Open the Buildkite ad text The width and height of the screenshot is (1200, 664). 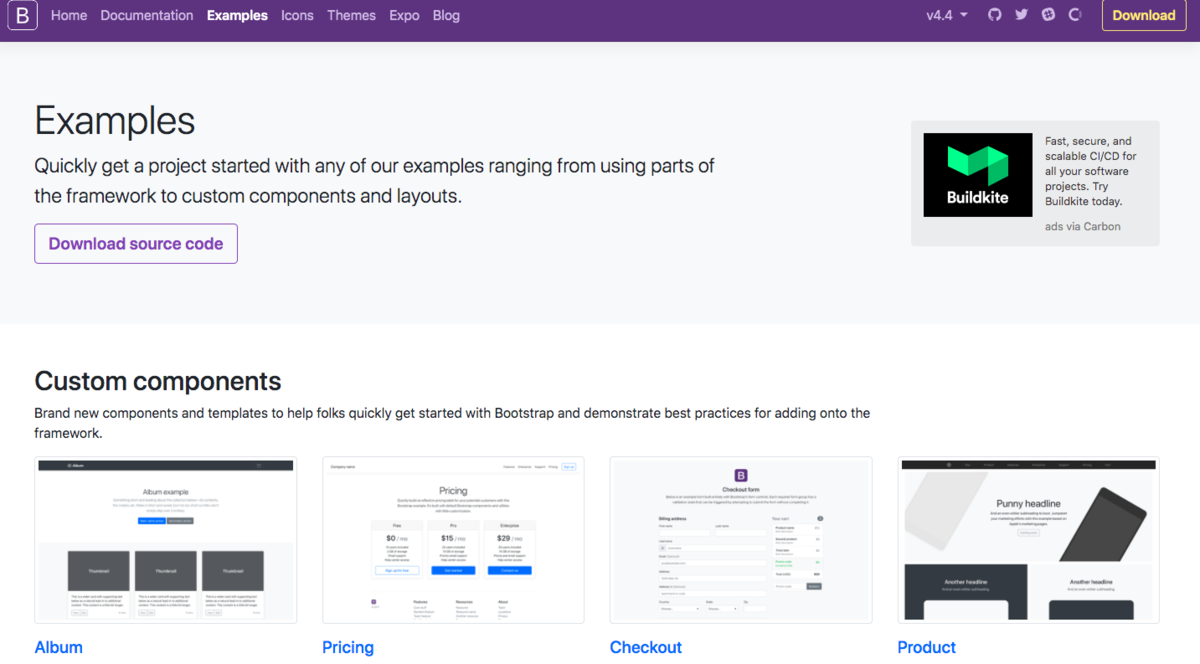1091,172
